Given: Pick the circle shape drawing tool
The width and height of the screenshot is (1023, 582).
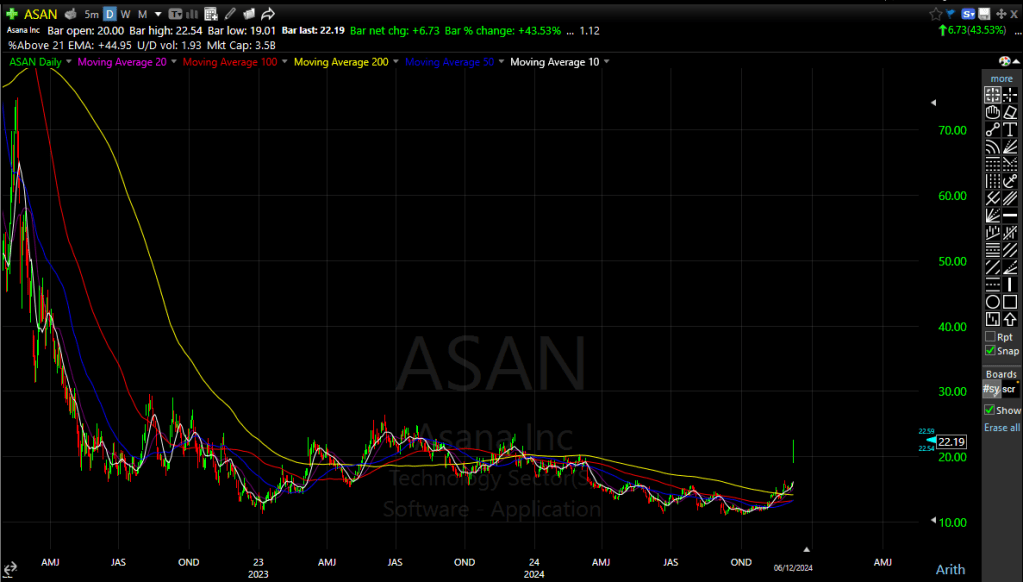Looking at the screenshot, I should tap(993, 302).
